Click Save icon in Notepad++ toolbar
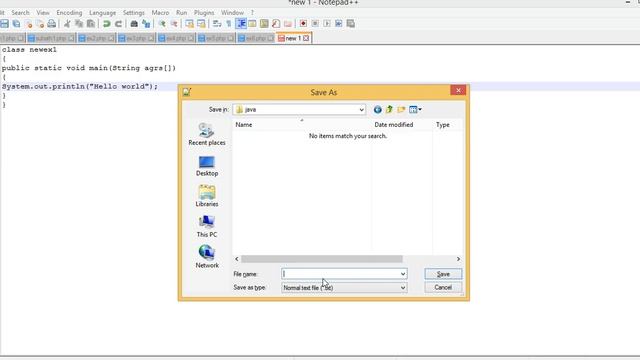Screen dimensions: 640x360 [x=4, y=24]
